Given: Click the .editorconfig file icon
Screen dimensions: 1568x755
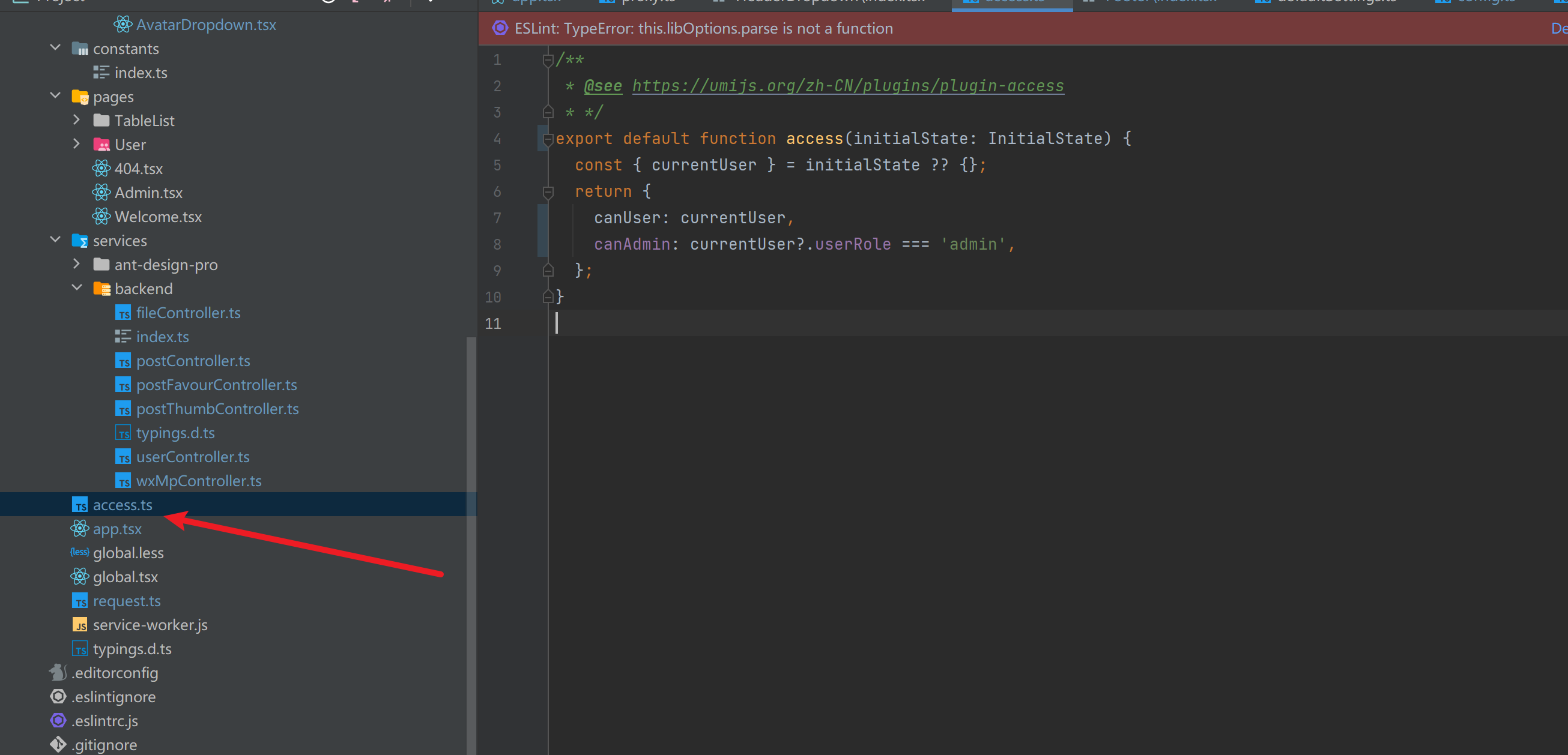Looking at the screenshot, I should tap(58, 673).
